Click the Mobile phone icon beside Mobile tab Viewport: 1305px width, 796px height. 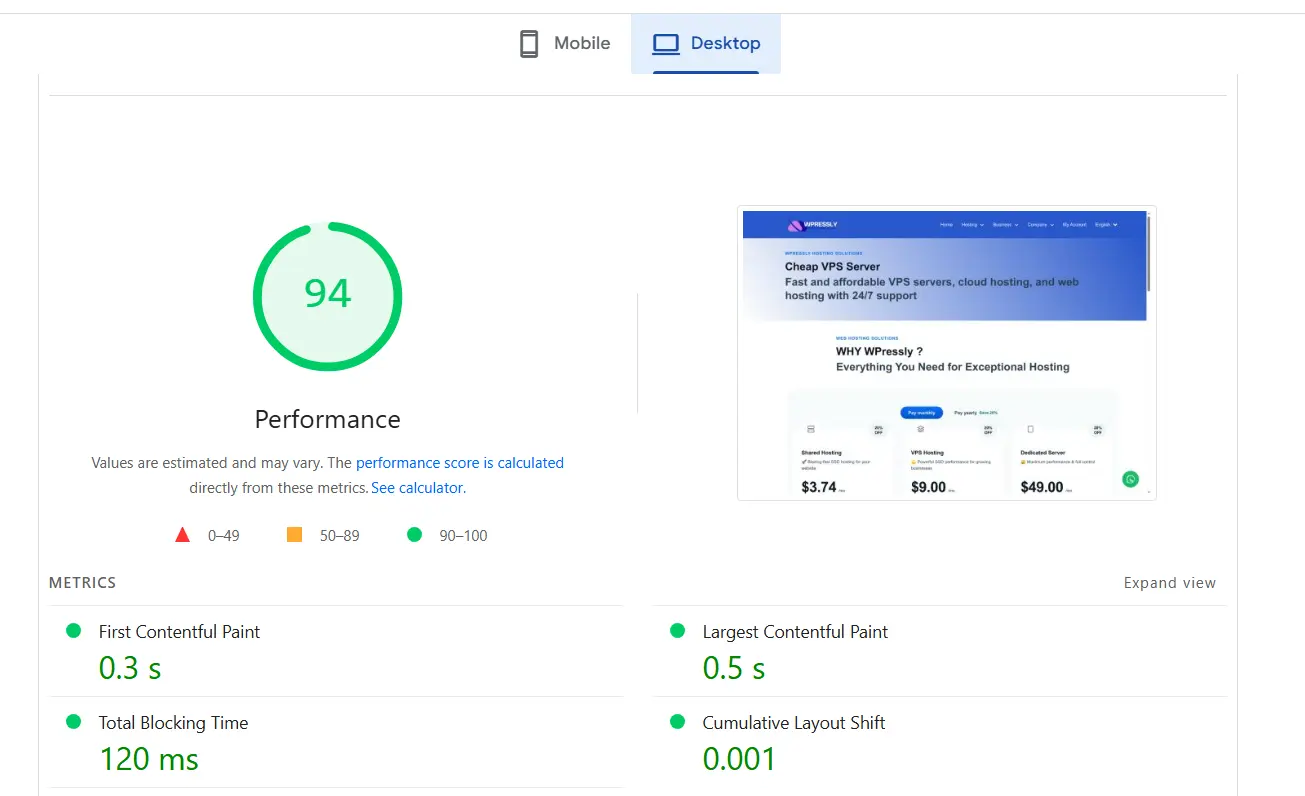[527, 43]
